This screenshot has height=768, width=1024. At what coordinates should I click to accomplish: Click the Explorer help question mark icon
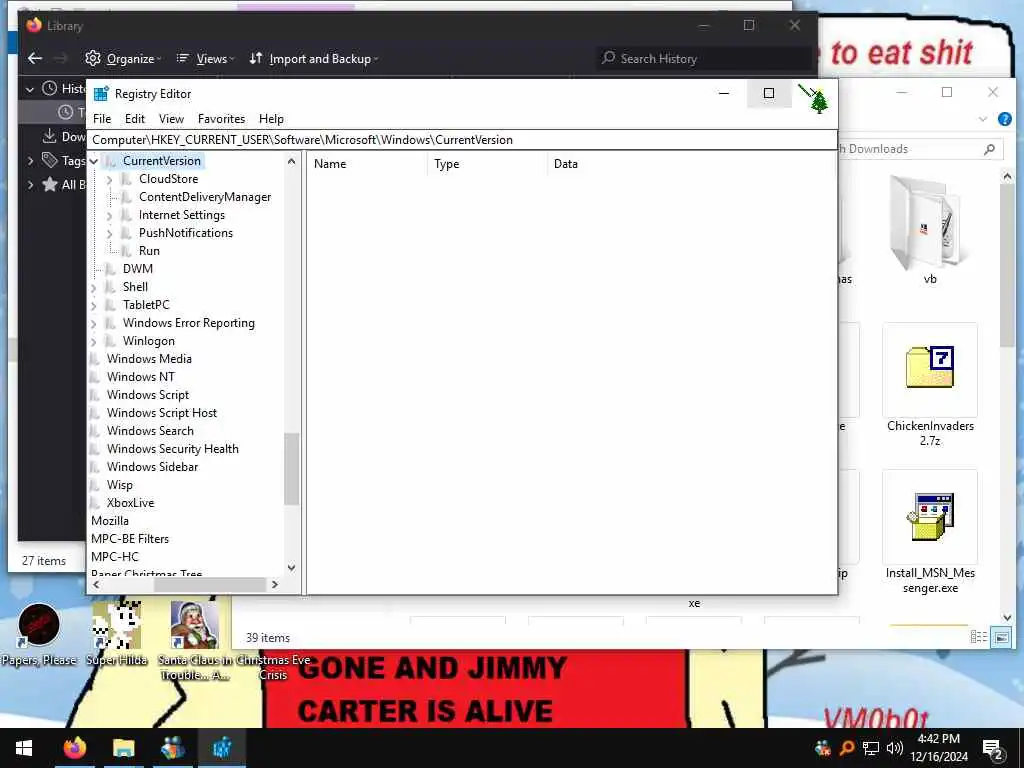[1004, 119]
